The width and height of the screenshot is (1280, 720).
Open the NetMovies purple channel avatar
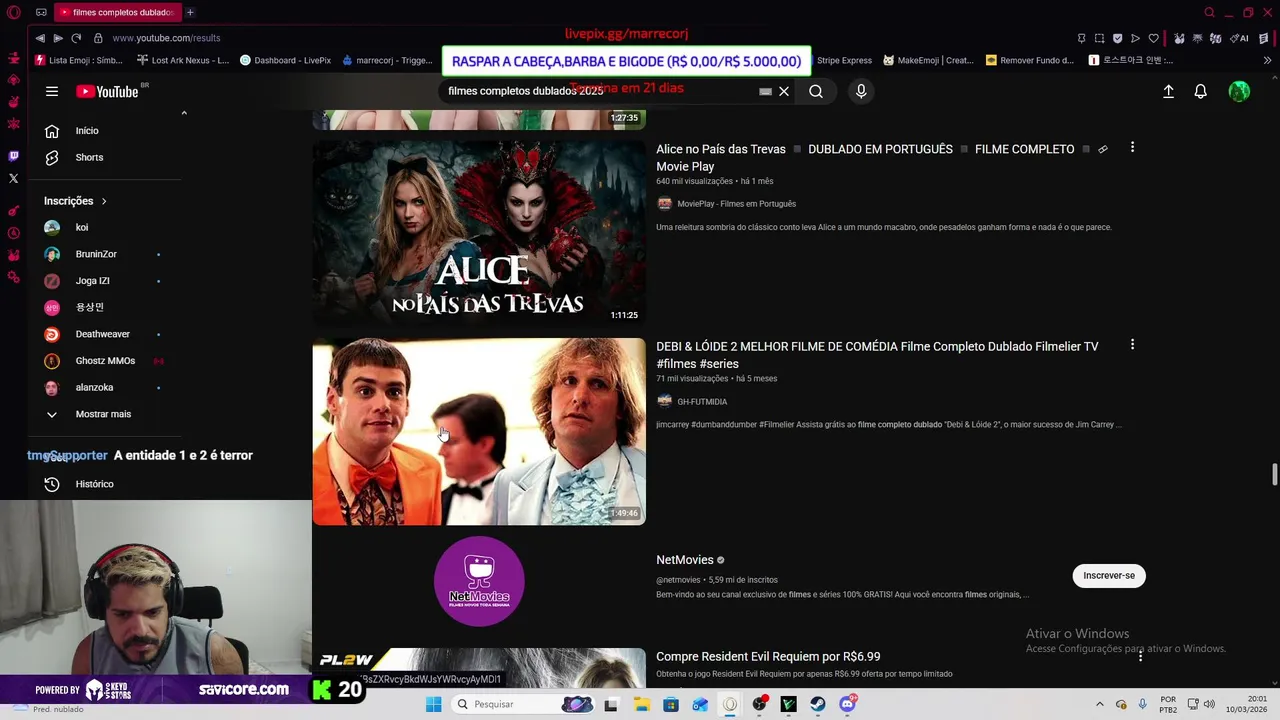point(479,581)
